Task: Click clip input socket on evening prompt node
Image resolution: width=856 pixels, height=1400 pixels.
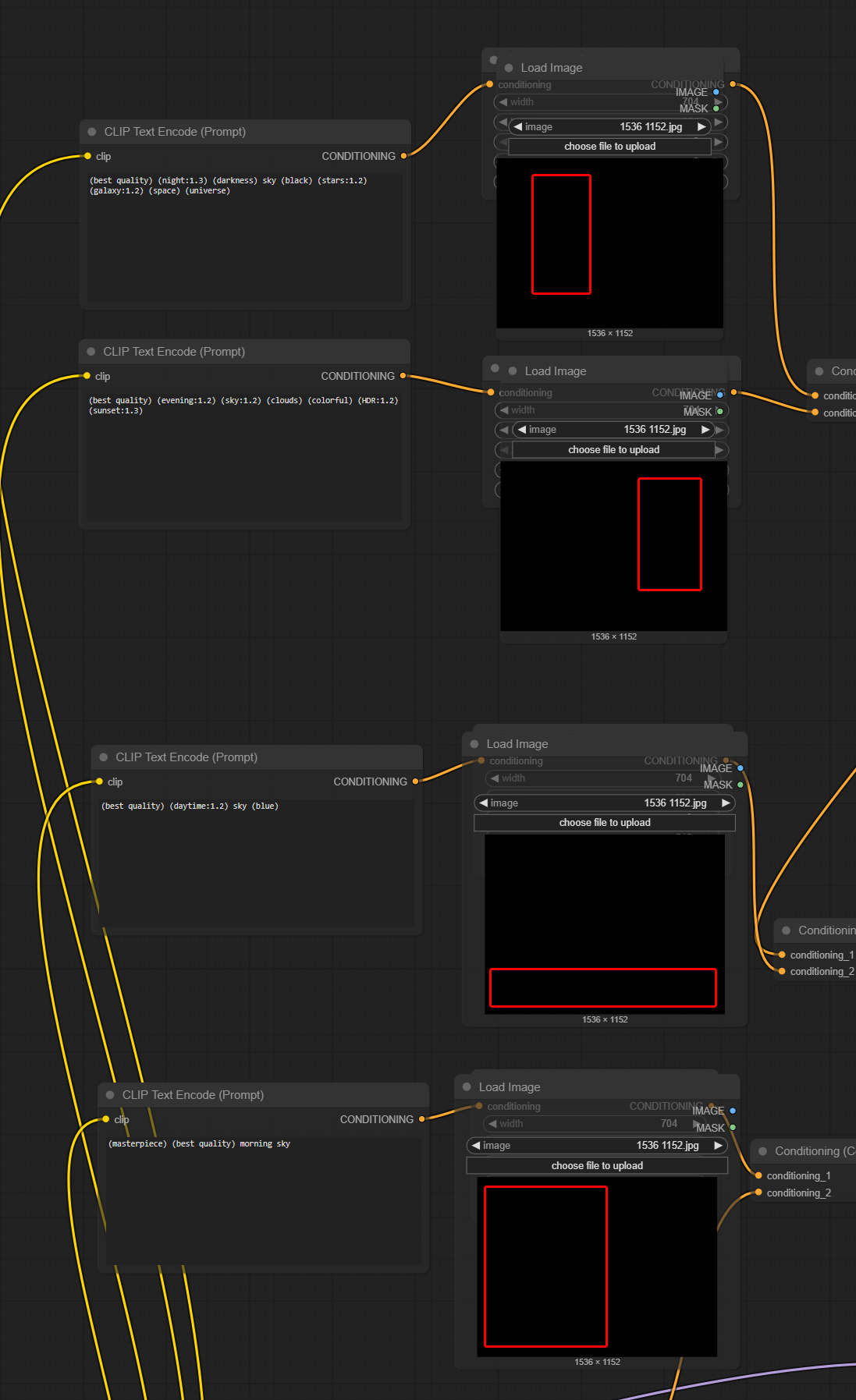Action: click(87, 376)
